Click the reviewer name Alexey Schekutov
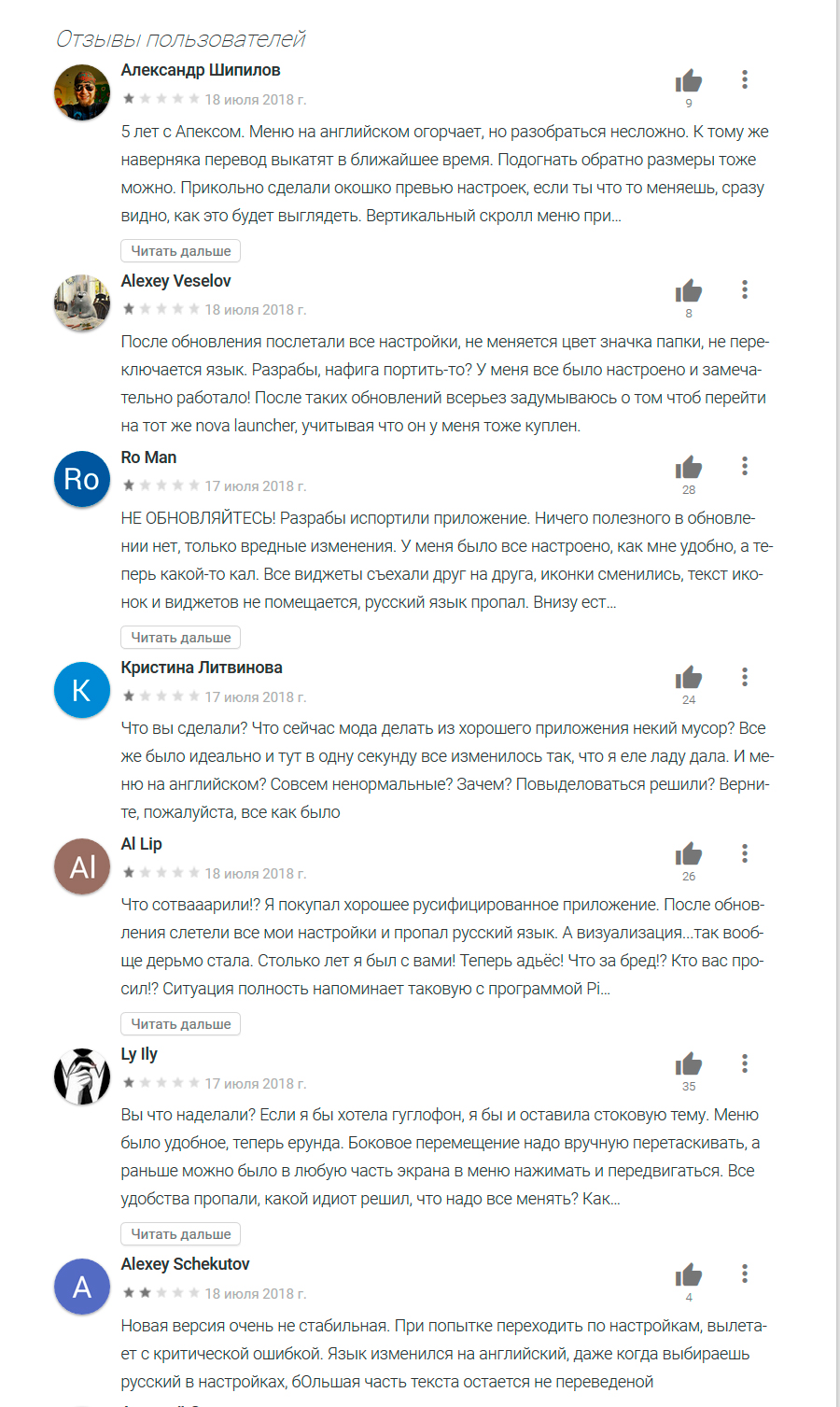Image resolution: width=840 pixels, height=1407 pixels. coord(185,1264)
